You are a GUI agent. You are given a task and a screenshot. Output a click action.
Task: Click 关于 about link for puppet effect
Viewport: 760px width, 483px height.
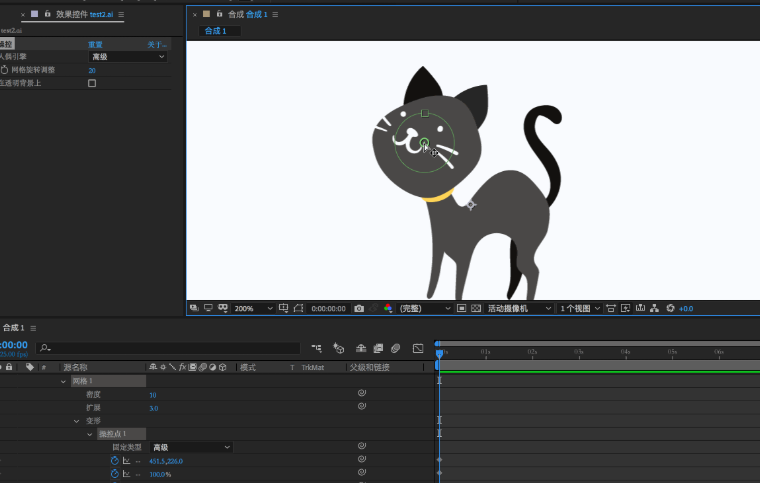[x=157, y=45]
